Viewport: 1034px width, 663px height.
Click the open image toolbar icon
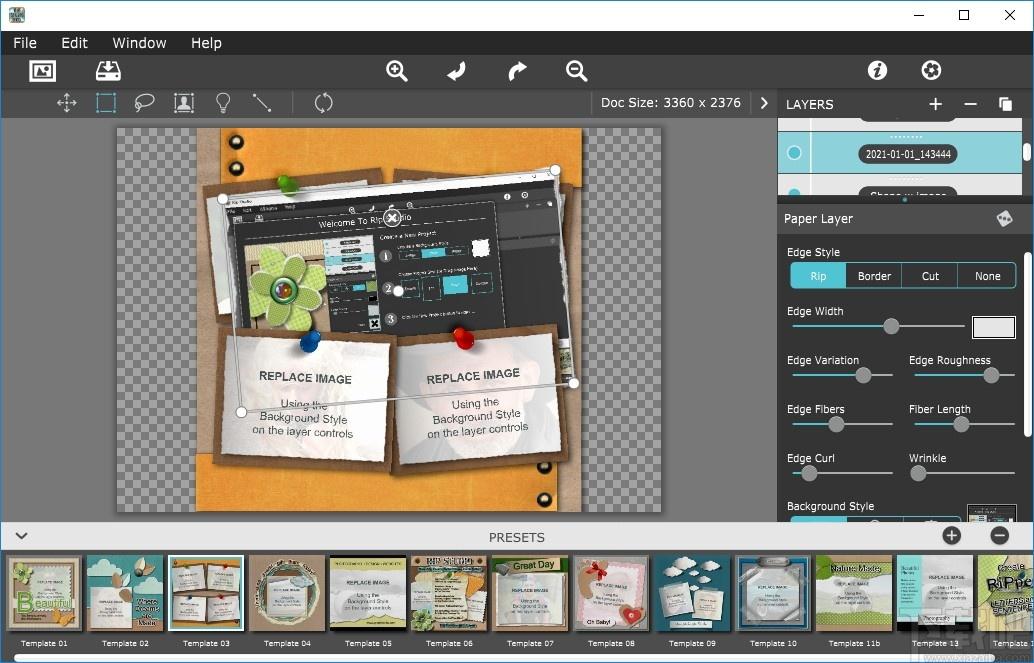pos(43,71)
